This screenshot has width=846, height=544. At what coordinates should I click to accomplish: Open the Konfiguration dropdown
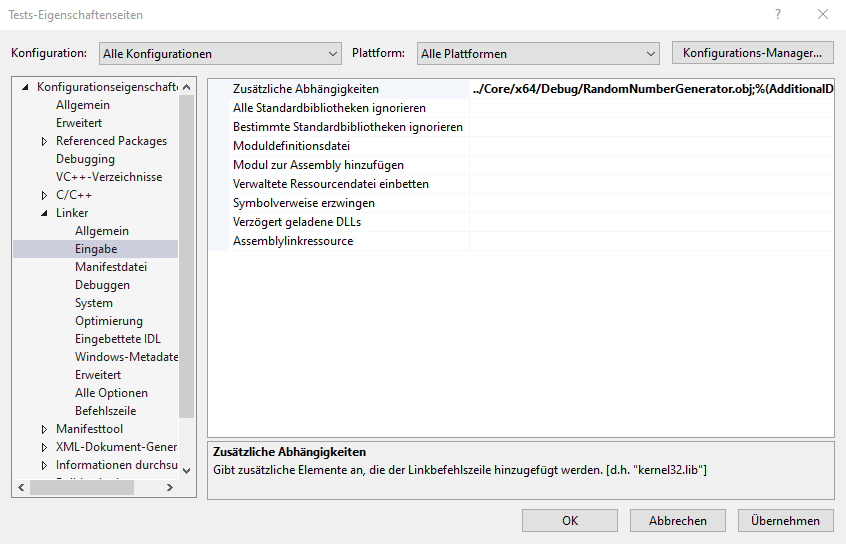click(220, 53)
